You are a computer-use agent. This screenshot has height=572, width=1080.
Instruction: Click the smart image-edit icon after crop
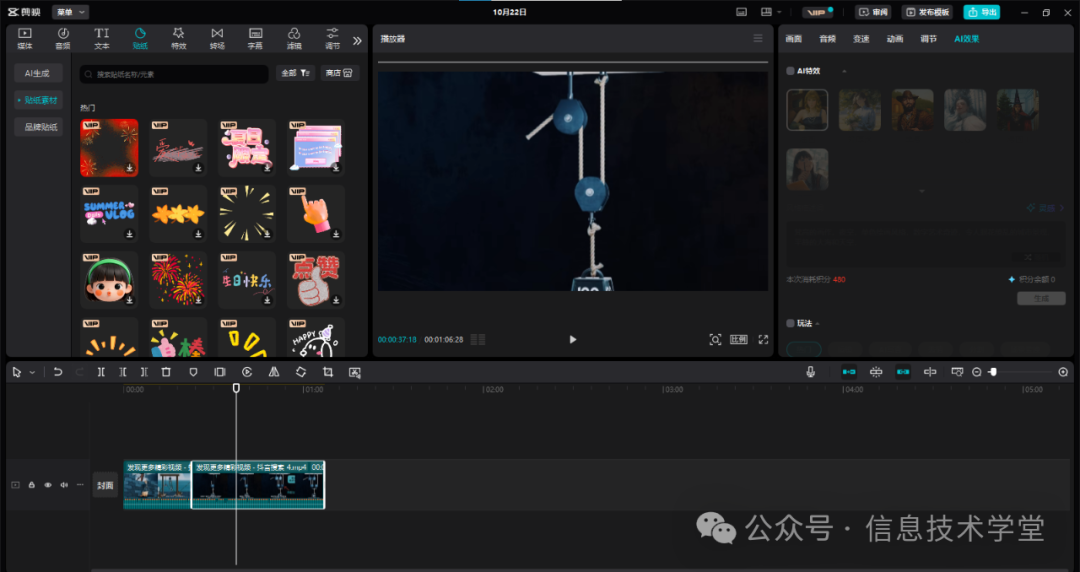tap(355, 372)
